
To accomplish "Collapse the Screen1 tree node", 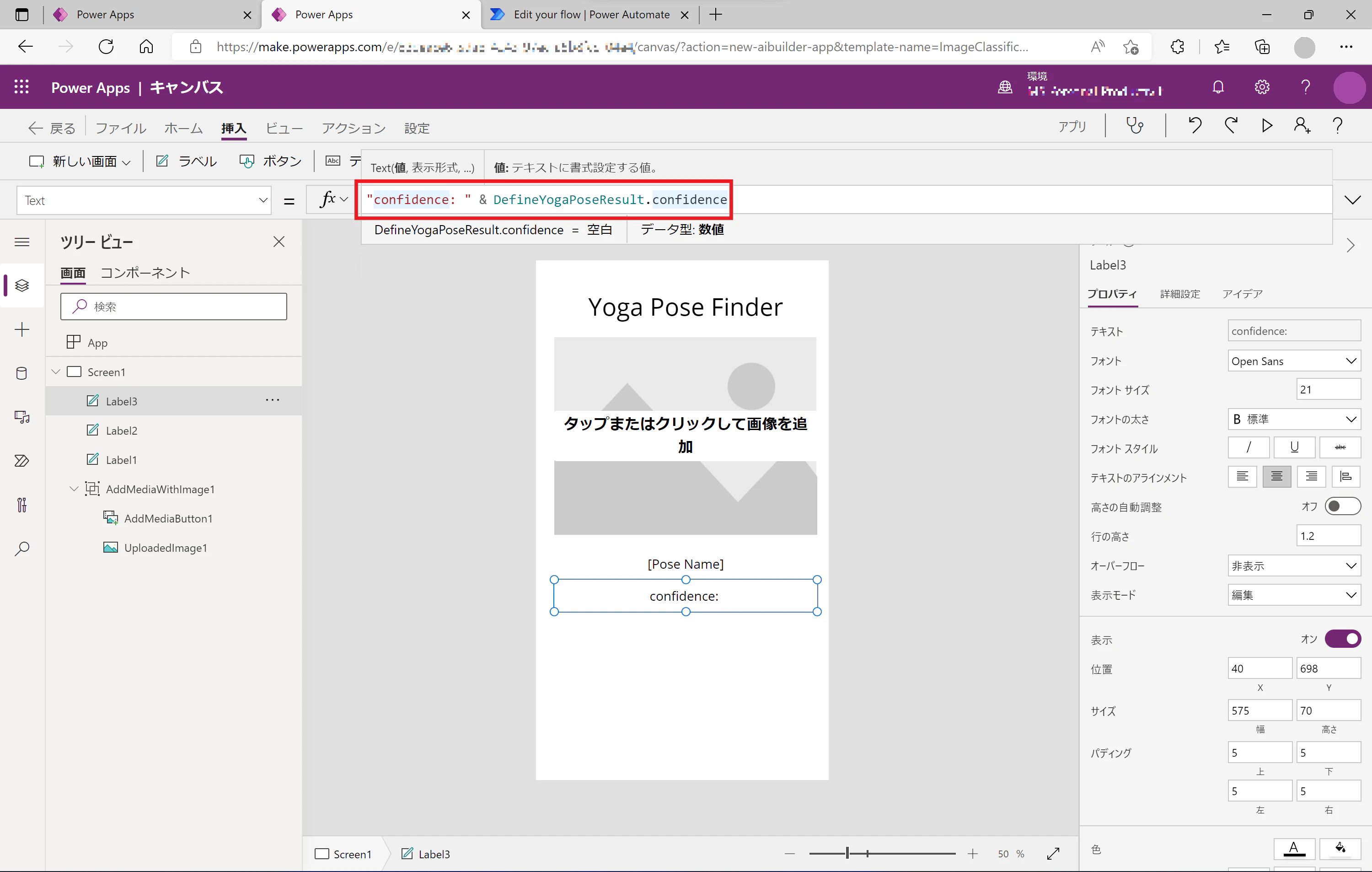I will pos(56,371).
